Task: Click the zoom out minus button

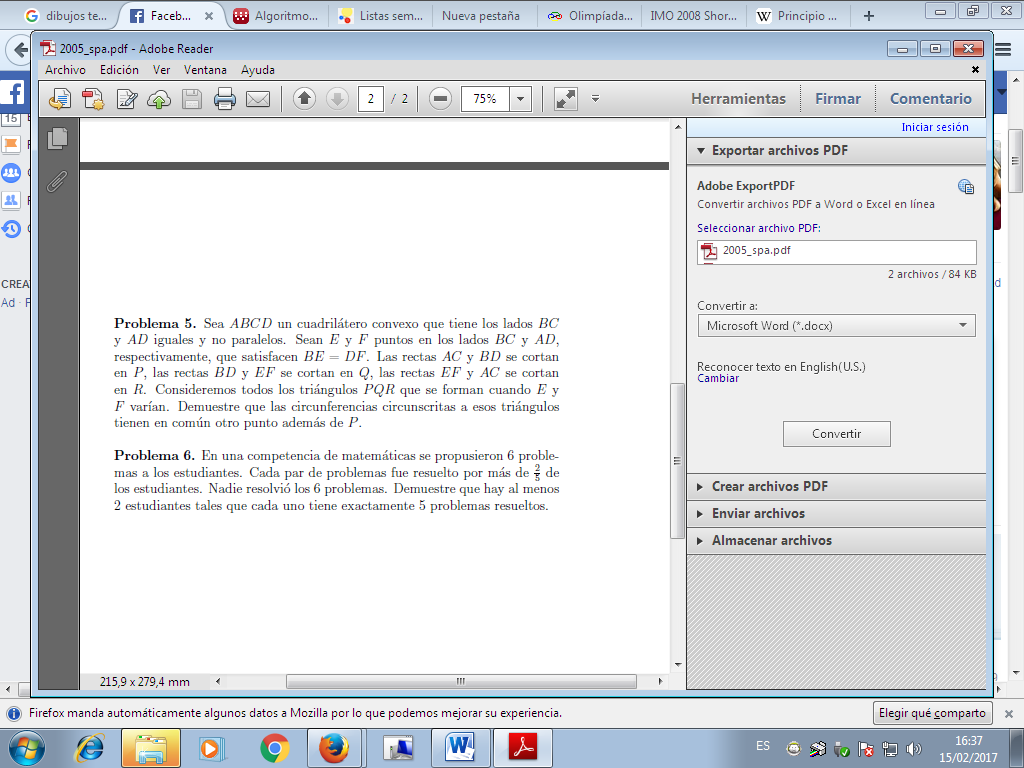Action: [440, 99]
